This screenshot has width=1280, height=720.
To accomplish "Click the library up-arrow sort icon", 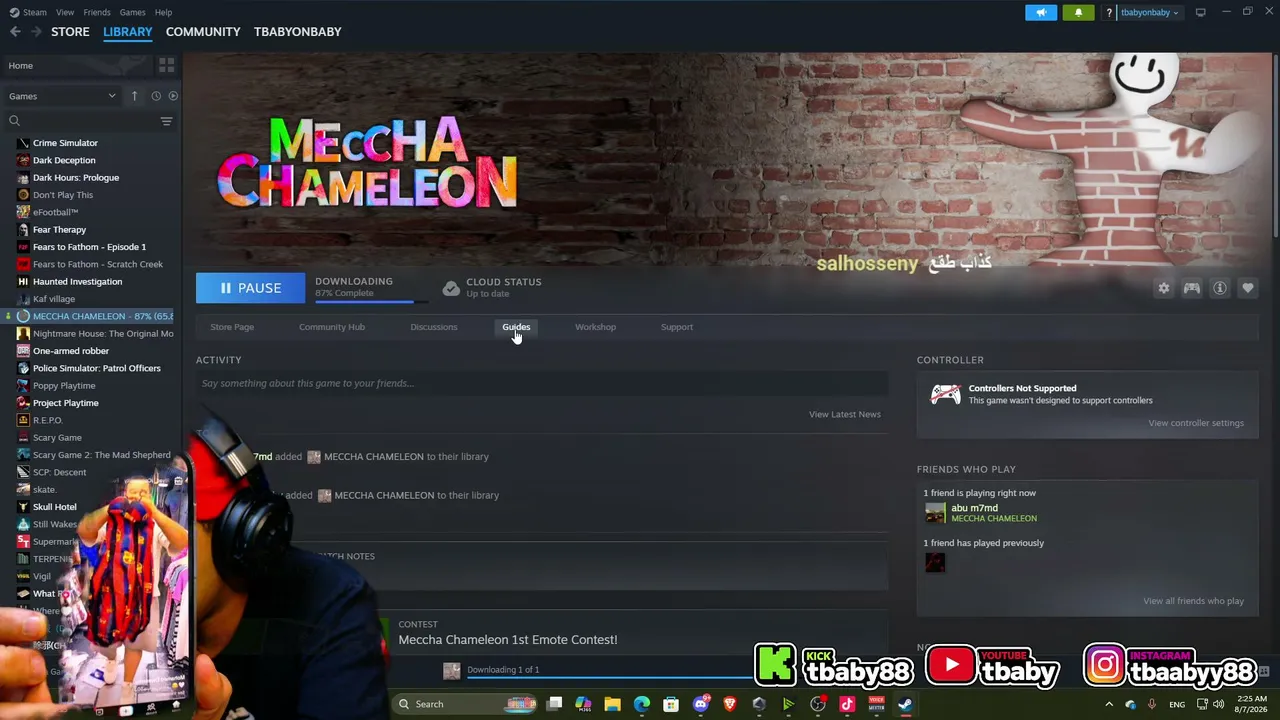I will click(x=134, y=96).
